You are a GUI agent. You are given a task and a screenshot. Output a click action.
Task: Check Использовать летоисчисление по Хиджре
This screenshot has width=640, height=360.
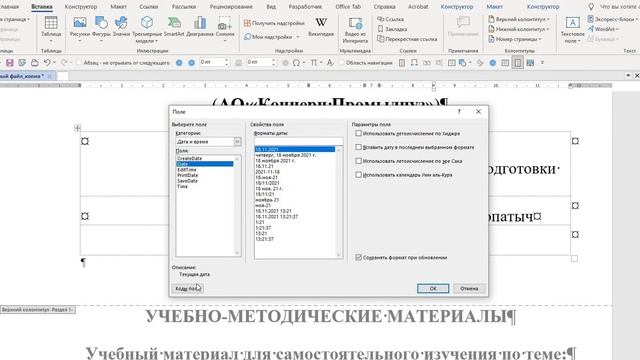358,133
